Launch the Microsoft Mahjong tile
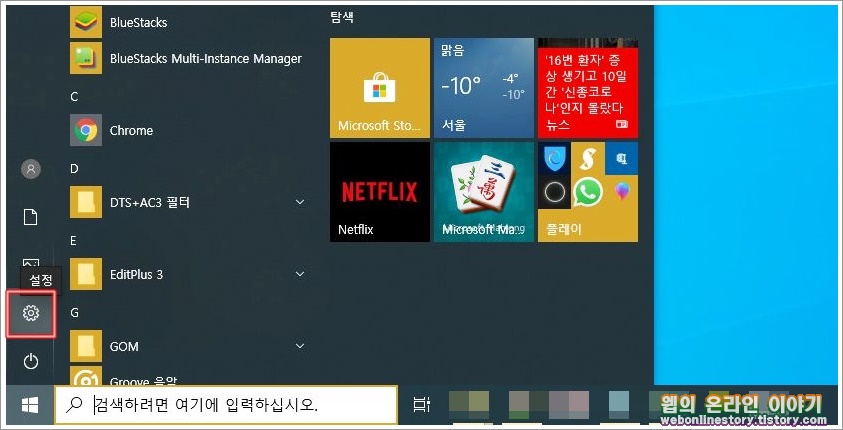 pyautogui.click(x=484, y=192)
